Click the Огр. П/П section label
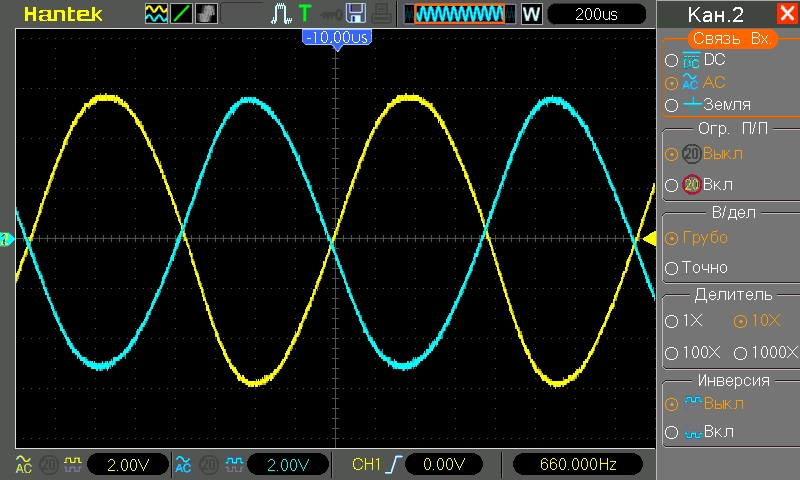This screenshot has width=800, height=480. tap(733, 129)
